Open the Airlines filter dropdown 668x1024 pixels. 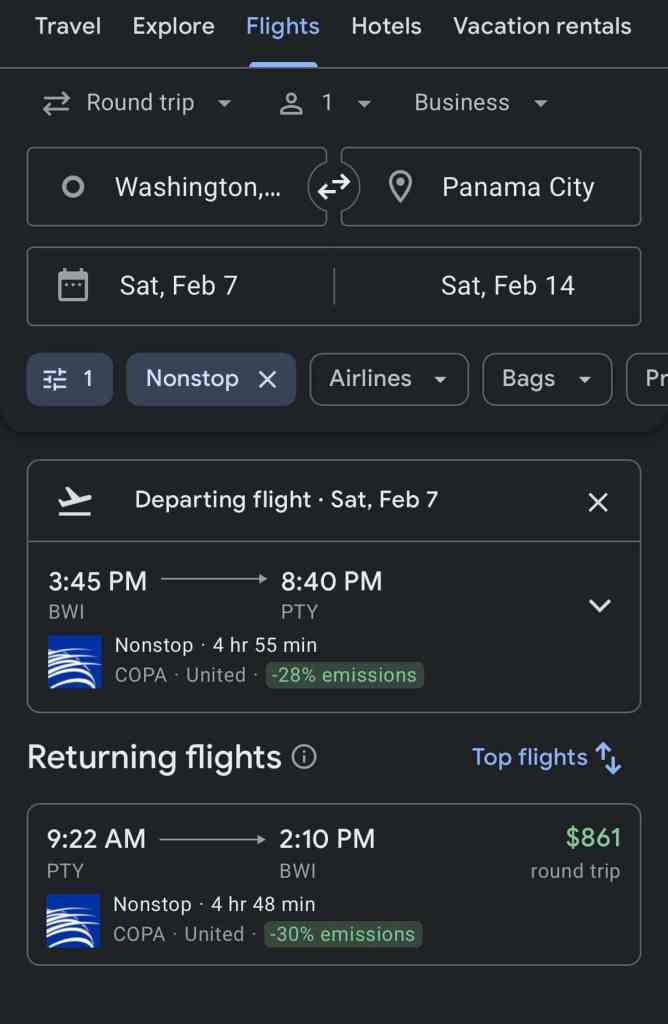388,379
